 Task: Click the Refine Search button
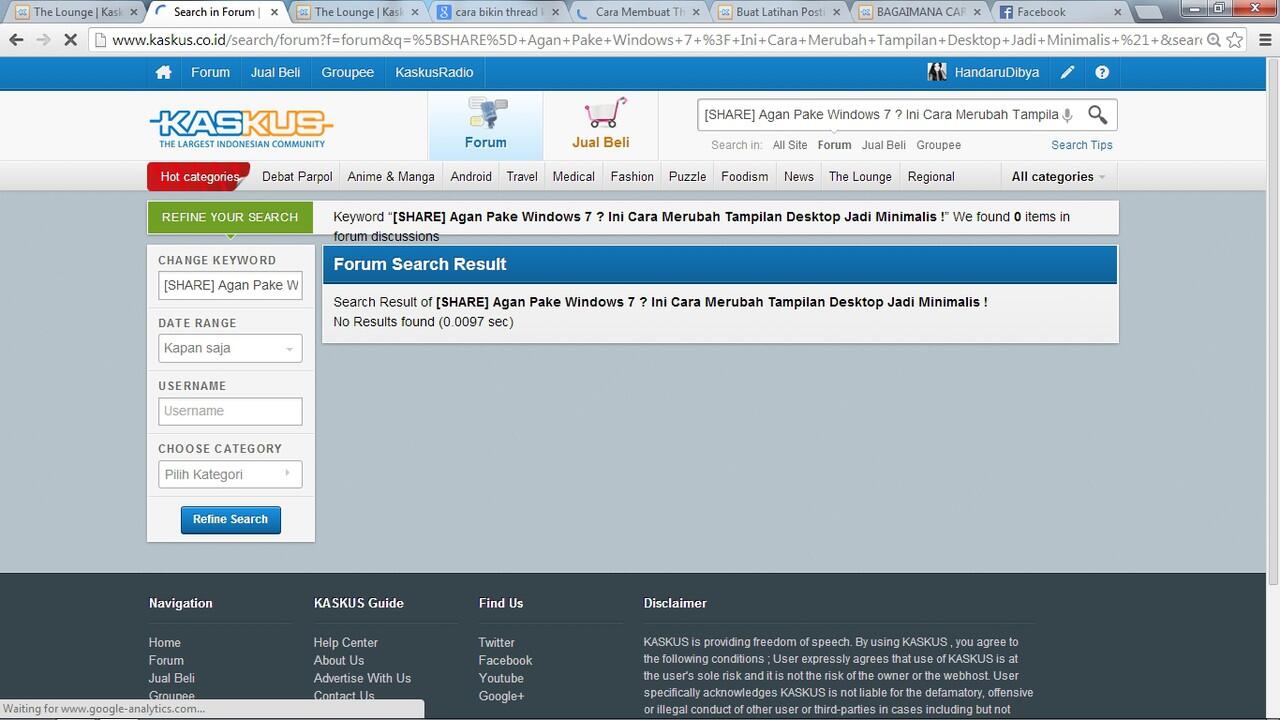click(230, 519)
